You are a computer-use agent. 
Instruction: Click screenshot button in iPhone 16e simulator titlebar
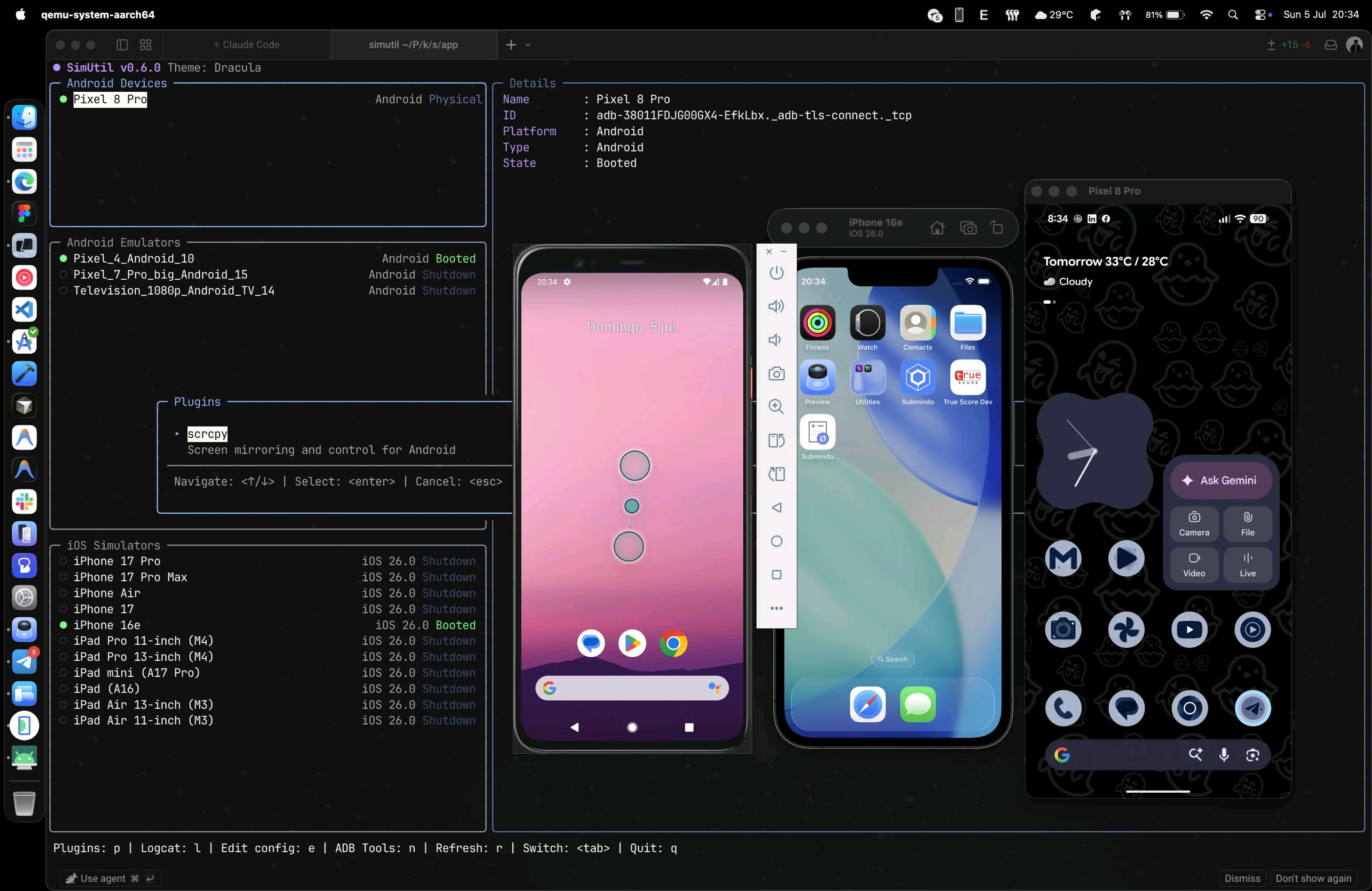point(969,228)
